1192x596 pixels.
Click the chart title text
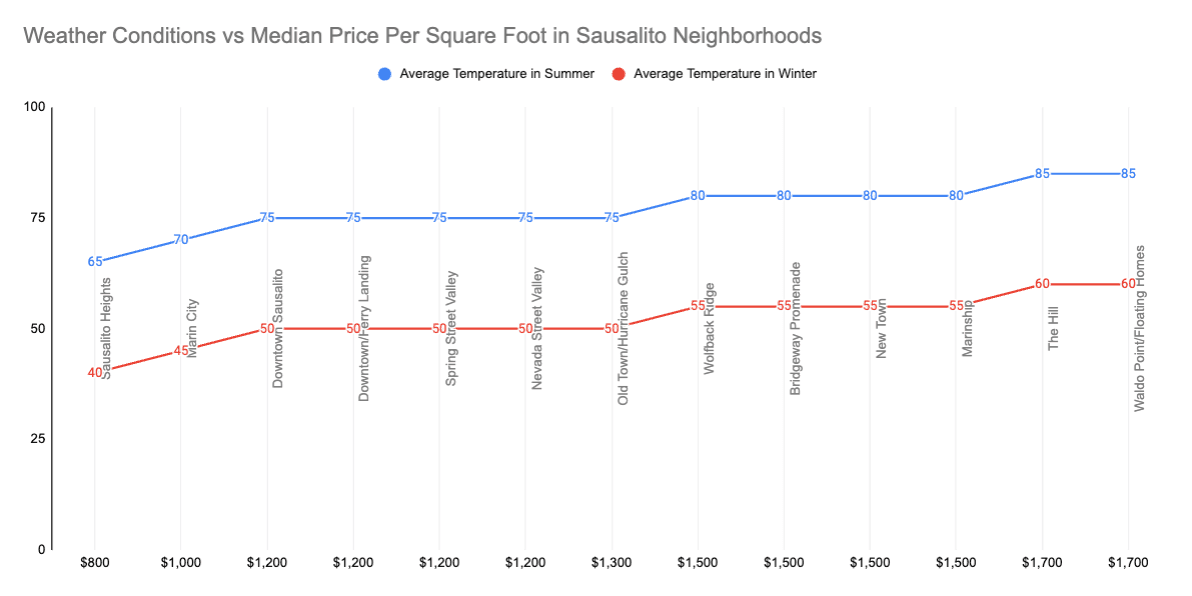[422, 36]
